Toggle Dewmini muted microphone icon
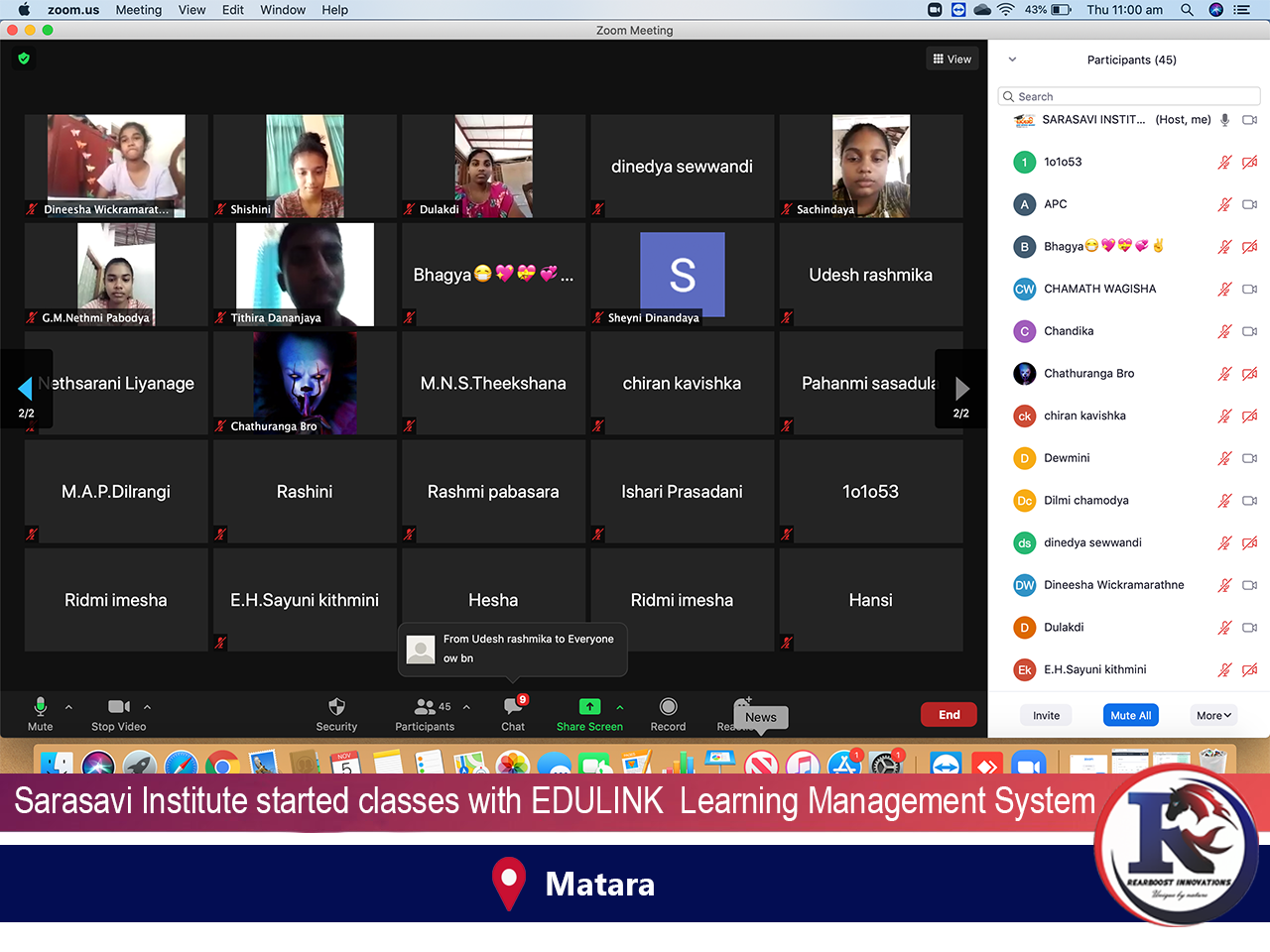 (1225, 458)
